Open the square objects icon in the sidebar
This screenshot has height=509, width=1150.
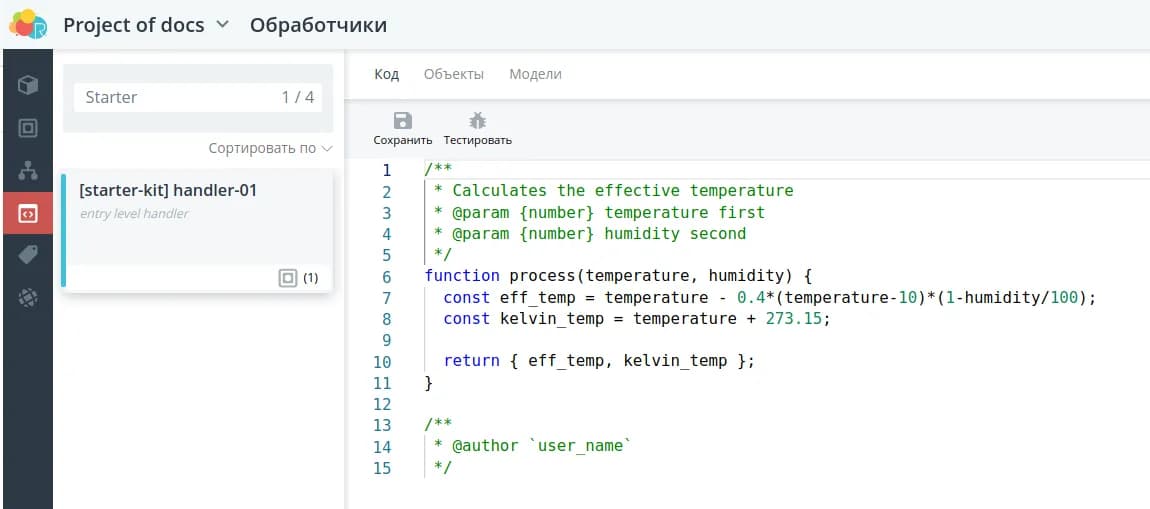(28, 128)
